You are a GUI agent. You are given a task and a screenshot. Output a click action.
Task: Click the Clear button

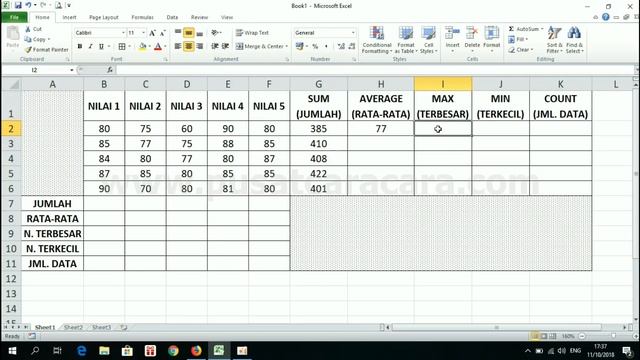pyautogui.click(x=520, y=49)
